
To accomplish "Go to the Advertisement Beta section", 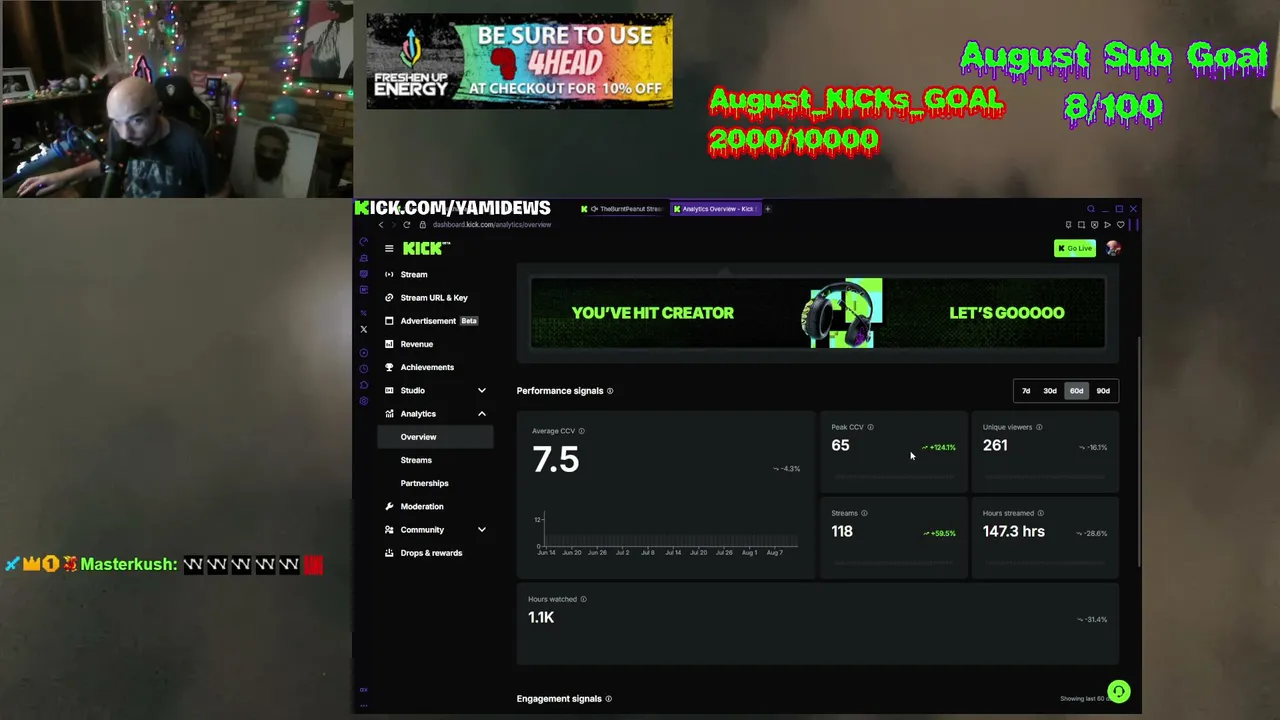I will point(439,321).
